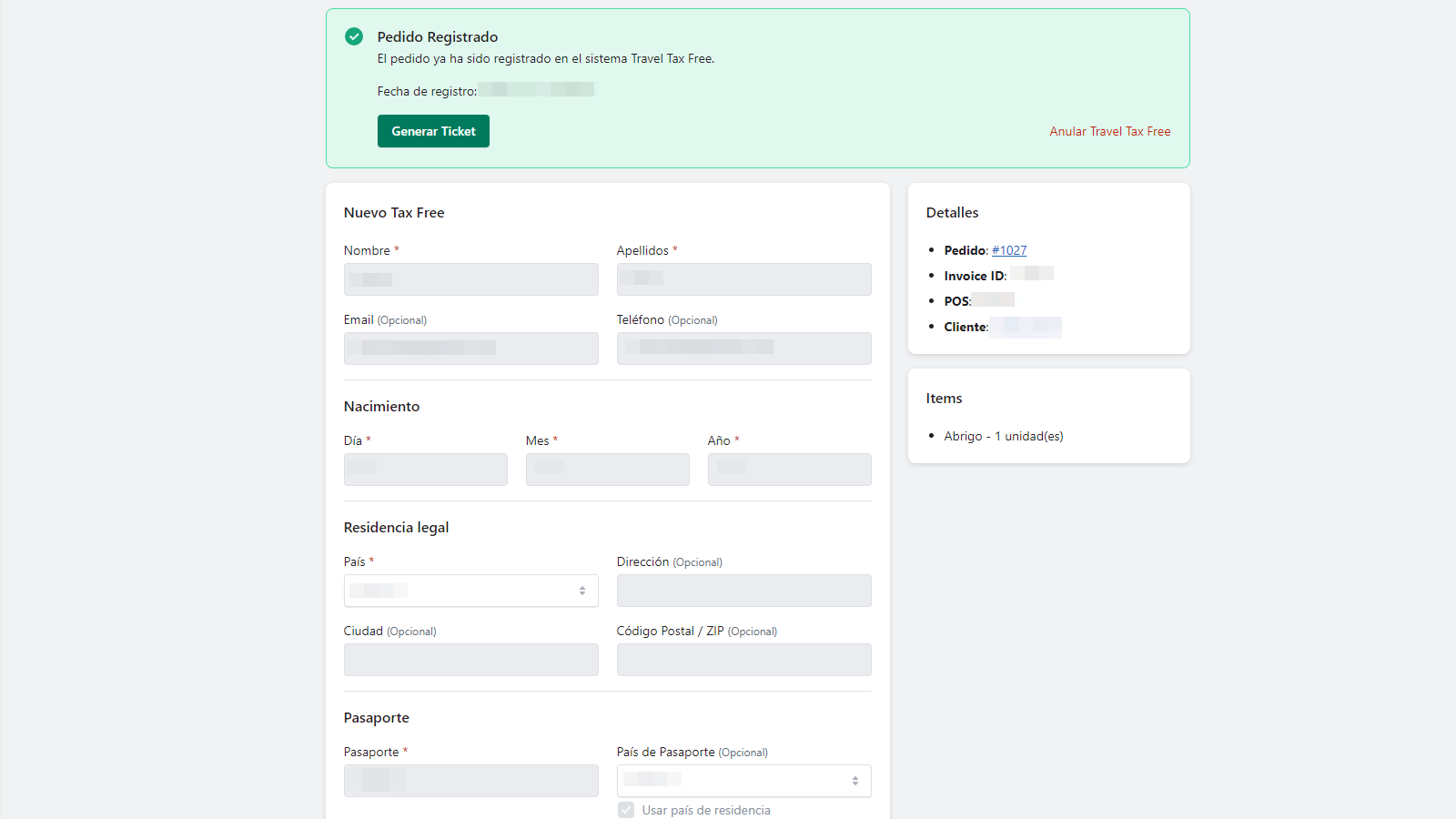Viewport: 1456px width, 819px height.
Task: Click the Detalles panel heading
Action: [x=953, y=213]
